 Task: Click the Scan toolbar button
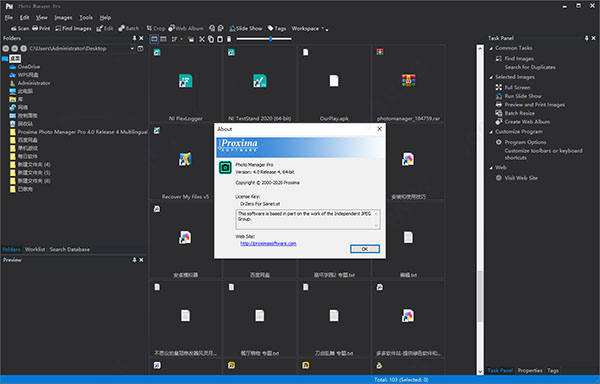(x=20, y=28)
